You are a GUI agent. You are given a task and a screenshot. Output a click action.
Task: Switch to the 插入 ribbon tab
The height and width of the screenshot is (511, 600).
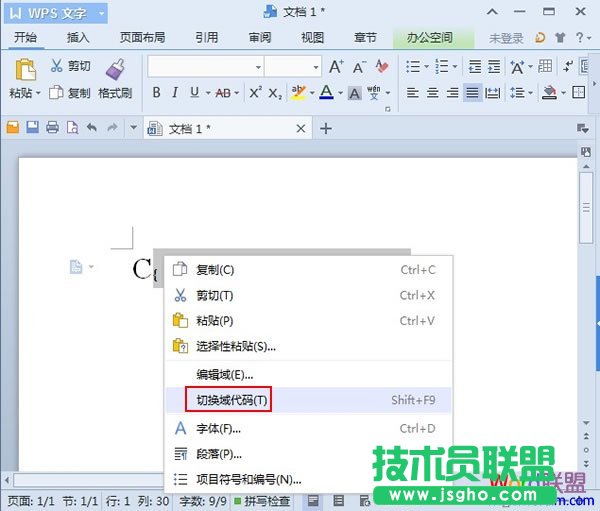pos(78,38)
